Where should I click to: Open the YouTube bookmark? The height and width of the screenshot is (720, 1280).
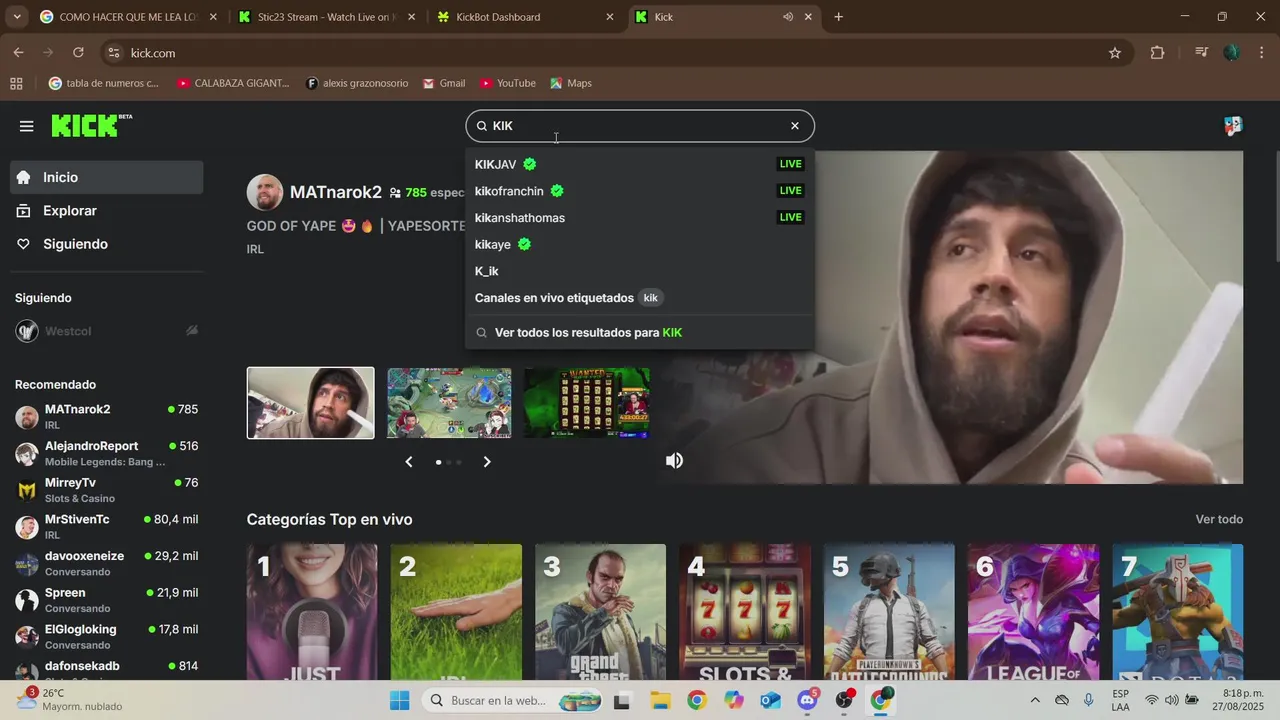point(508,83)
